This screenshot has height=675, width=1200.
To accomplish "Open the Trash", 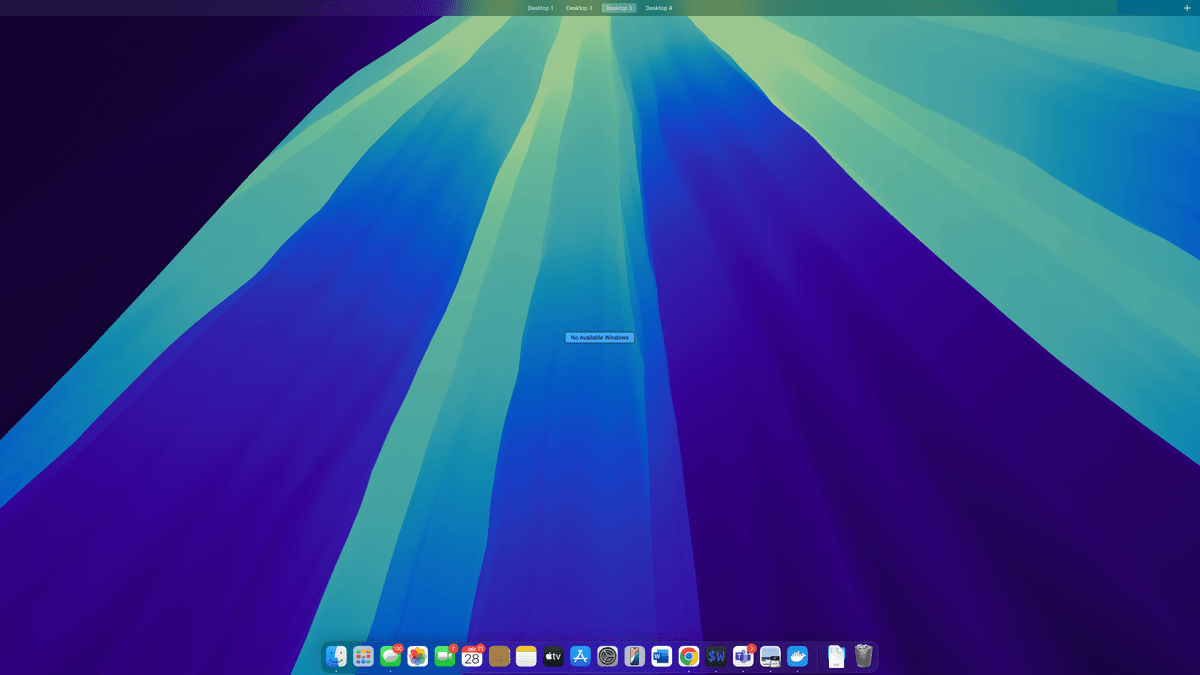I will (864, 656).
